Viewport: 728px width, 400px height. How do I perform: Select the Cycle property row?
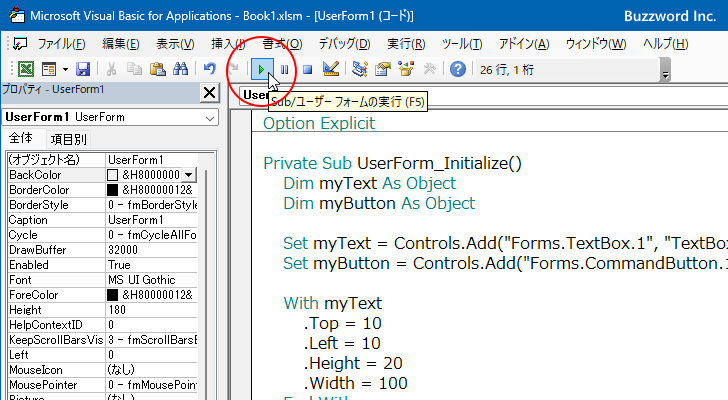[102, 235]
